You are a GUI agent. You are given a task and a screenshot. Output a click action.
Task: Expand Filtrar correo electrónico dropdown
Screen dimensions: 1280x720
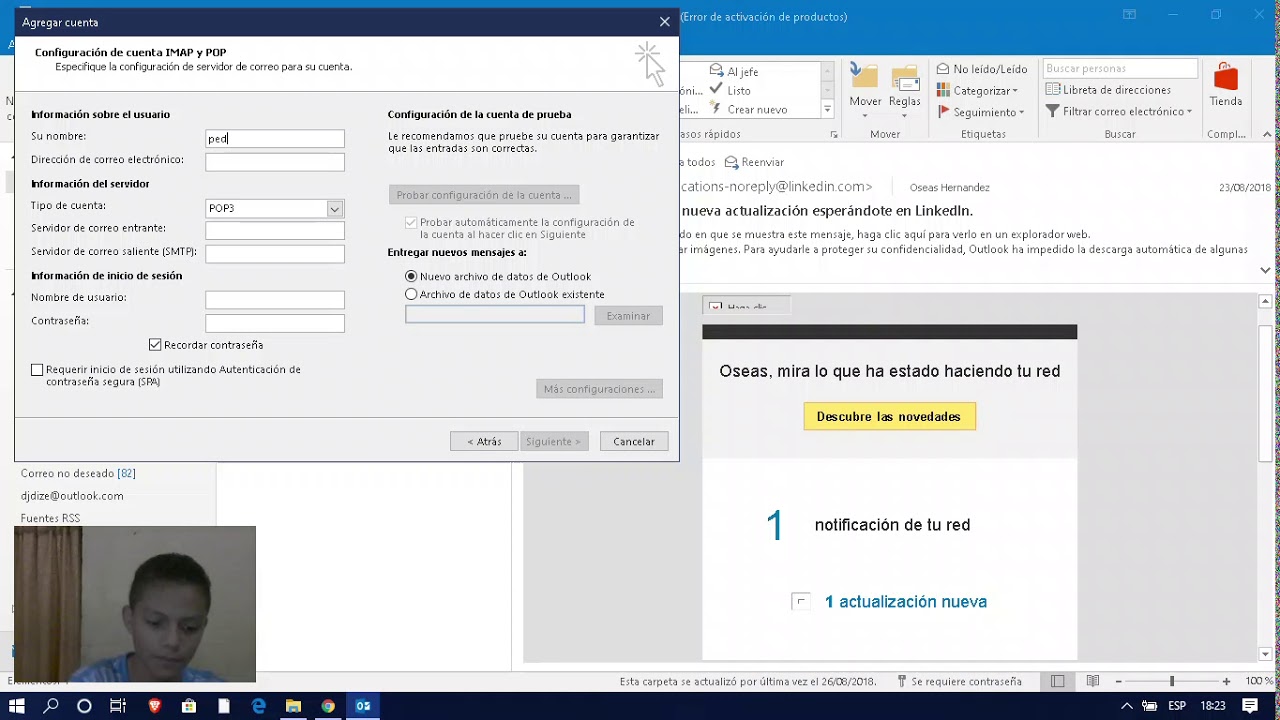click(1189, 112)
